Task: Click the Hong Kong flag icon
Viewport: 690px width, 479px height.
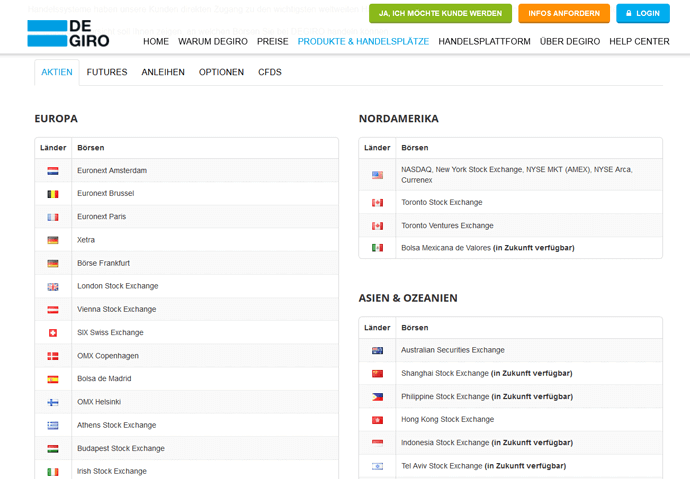Action: [x=377, y=420]
